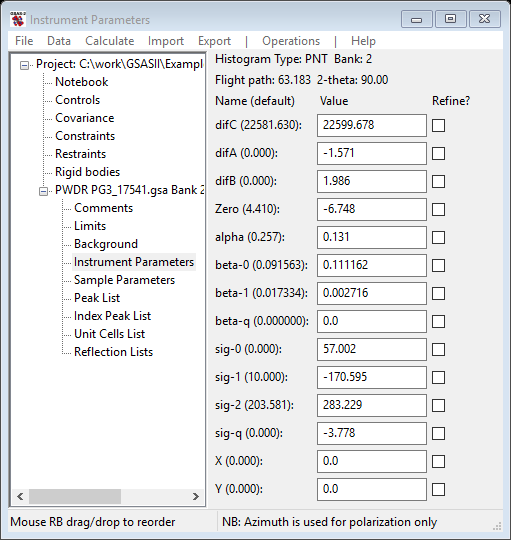Click the beta-0 value field
Screen dimensions: 511x540
(x=372, y=265)
